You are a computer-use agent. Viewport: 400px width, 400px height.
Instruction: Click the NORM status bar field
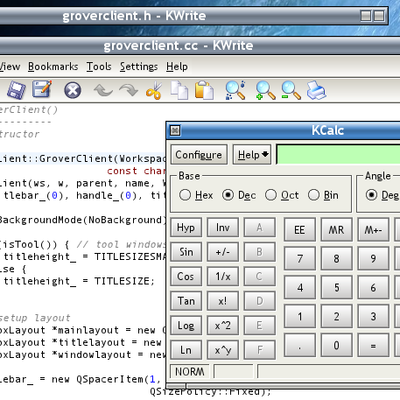pos(190,371)
